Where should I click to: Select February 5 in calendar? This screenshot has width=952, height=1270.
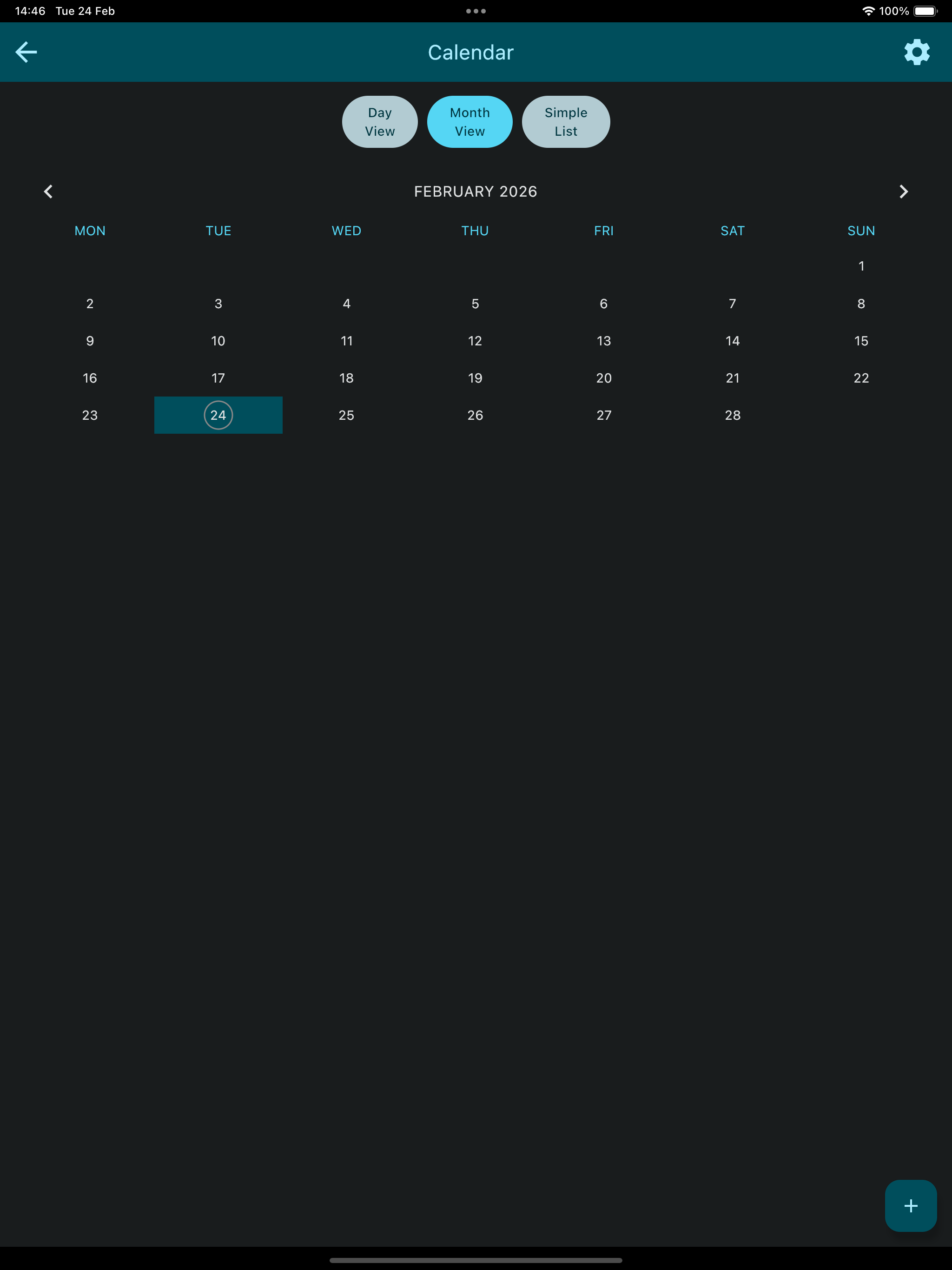pos(476,304)
